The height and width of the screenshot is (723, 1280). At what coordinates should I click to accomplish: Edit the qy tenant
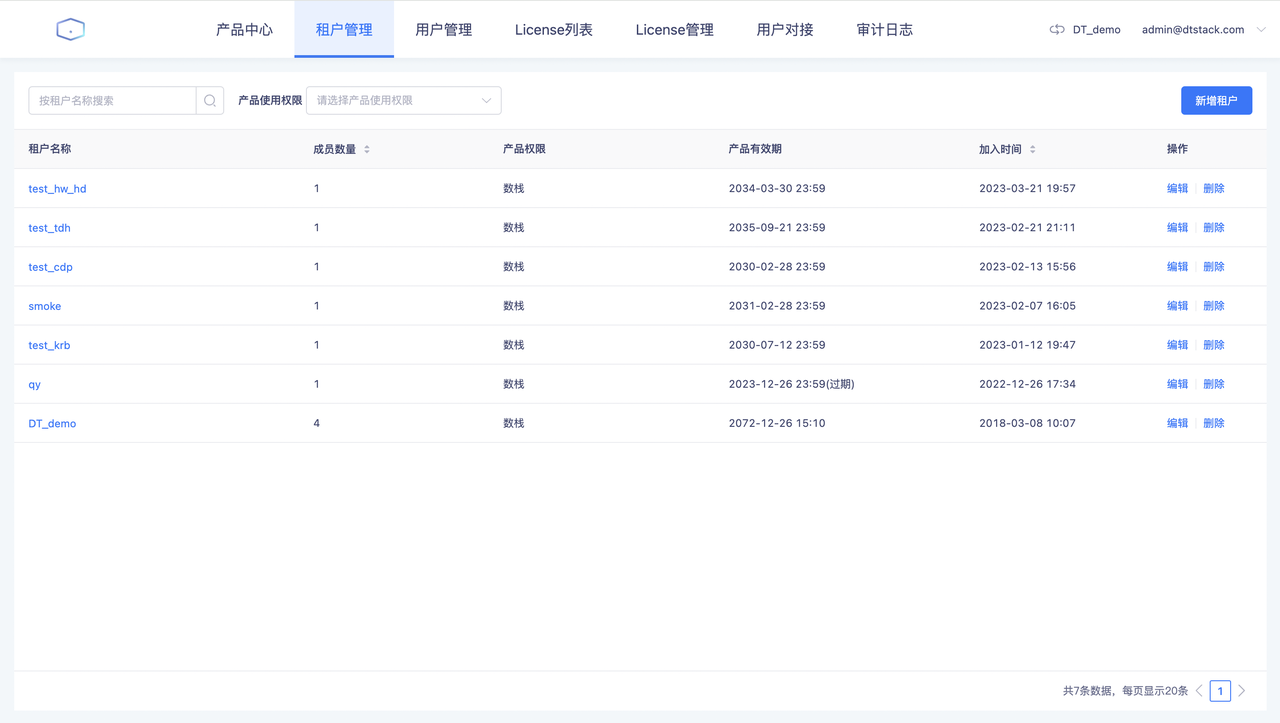point(1178,383)
